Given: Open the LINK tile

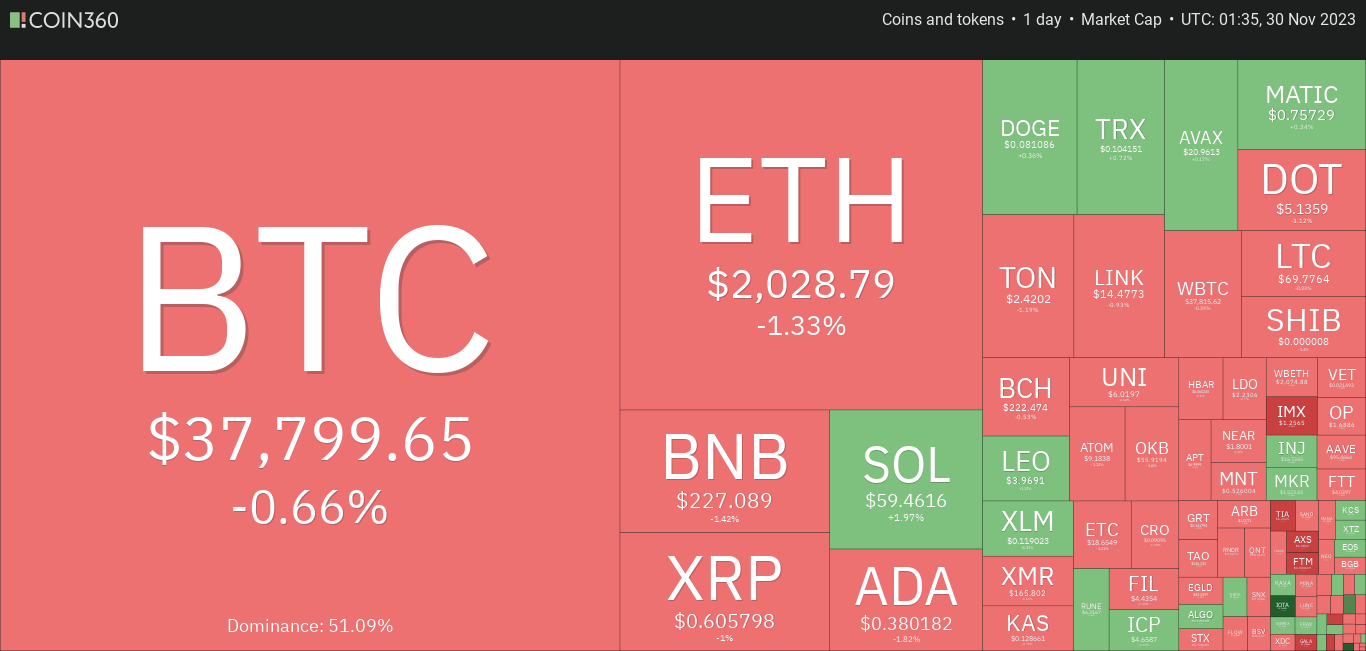Looking at the screenshot, I should [x=1119, y=286].
